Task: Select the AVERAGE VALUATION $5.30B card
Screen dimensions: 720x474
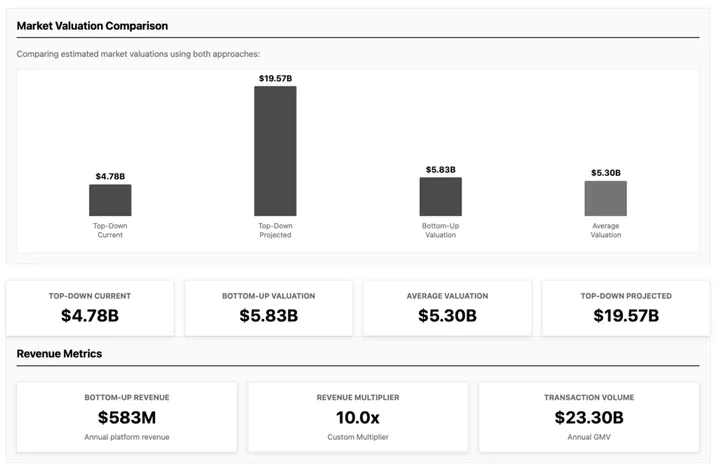Action: (x=447, y=308)
